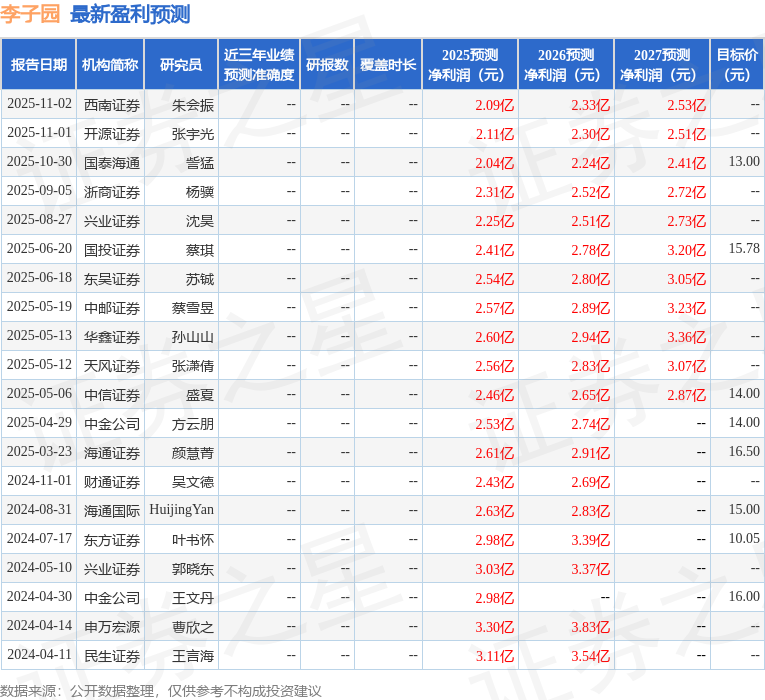Click analyst name HuijingYan
The height and width of the screenshot is (700, 765).
[x=181, y=510]
